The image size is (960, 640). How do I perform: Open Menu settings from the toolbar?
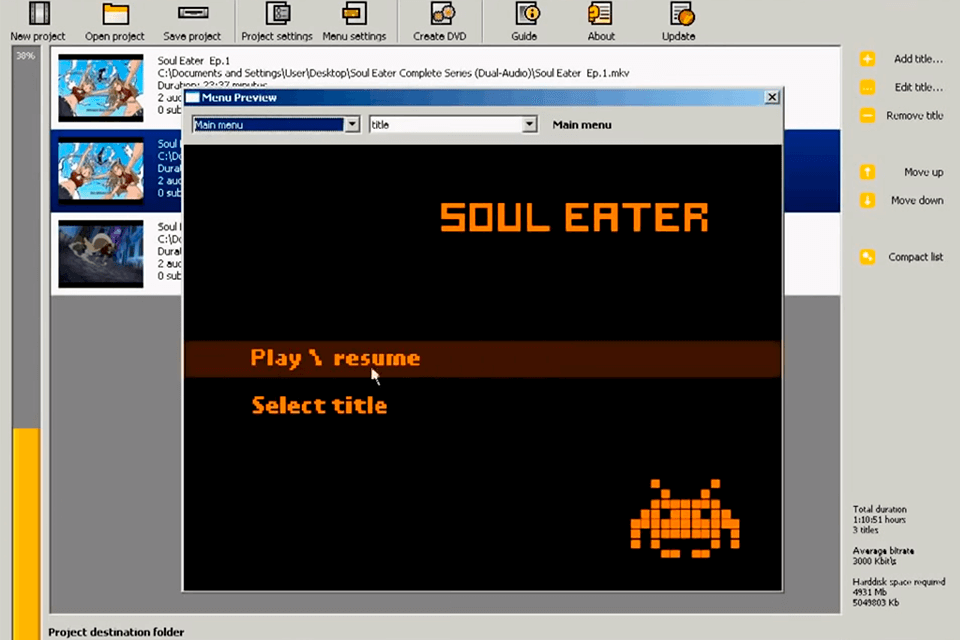(354, 15)
